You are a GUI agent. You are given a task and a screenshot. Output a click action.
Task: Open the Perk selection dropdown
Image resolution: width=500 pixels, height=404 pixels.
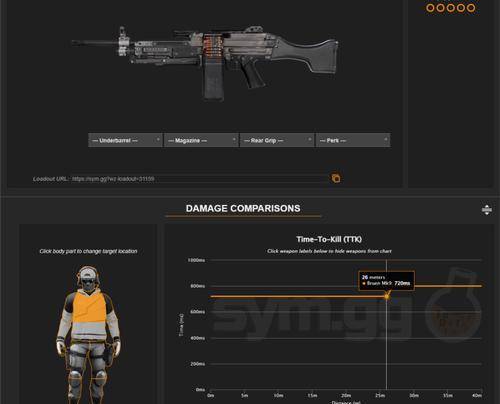(353, 140)
